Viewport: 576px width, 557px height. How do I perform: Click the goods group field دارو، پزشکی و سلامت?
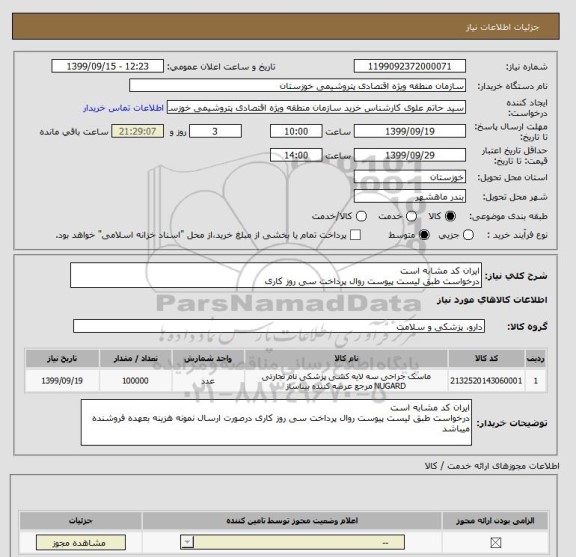coord(279,326)
